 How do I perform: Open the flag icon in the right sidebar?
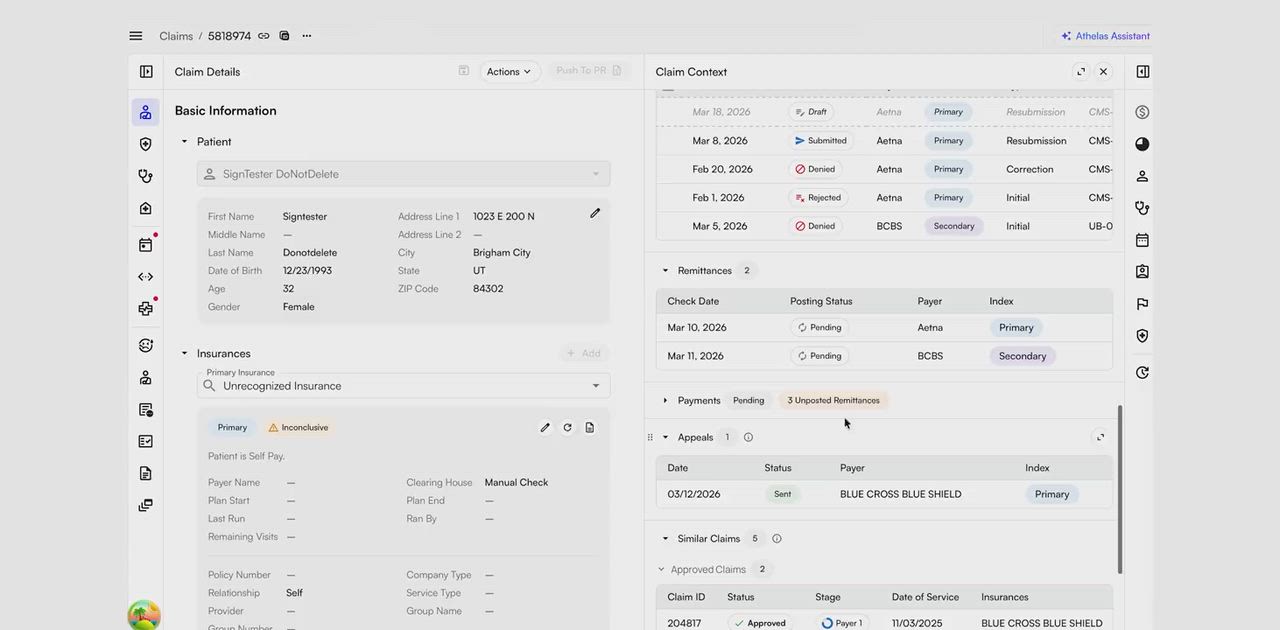tap(1142, 304)
